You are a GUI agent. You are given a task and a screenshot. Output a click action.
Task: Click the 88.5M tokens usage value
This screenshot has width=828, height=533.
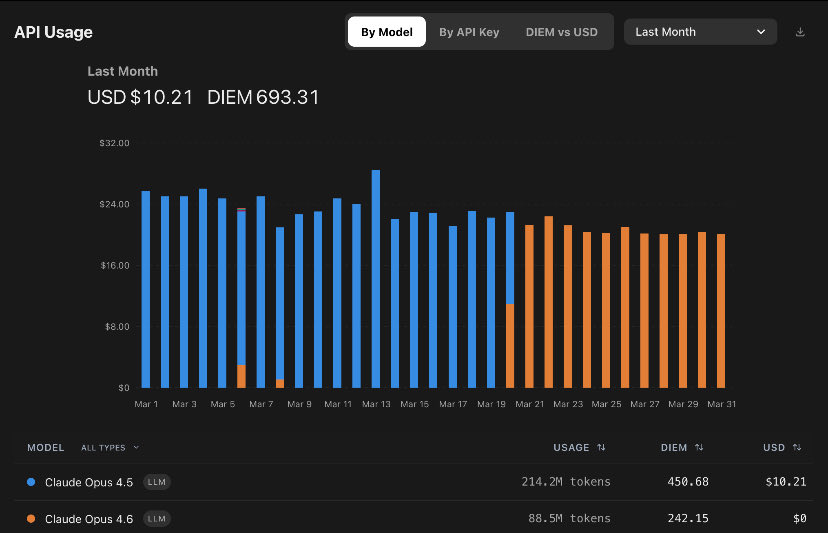569,519
